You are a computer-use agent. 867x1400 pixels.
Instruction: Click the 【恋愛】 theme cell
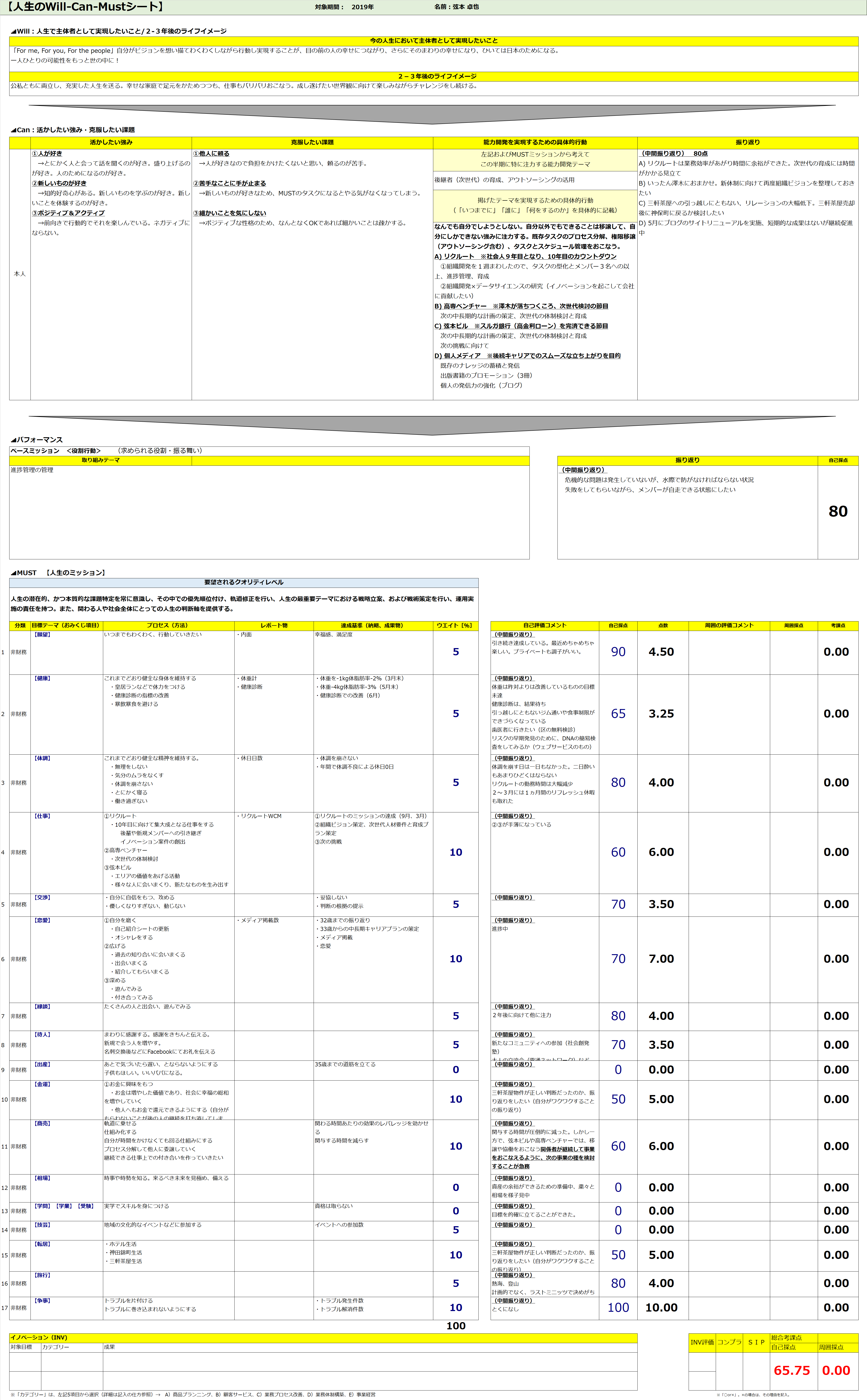[67, 959]
